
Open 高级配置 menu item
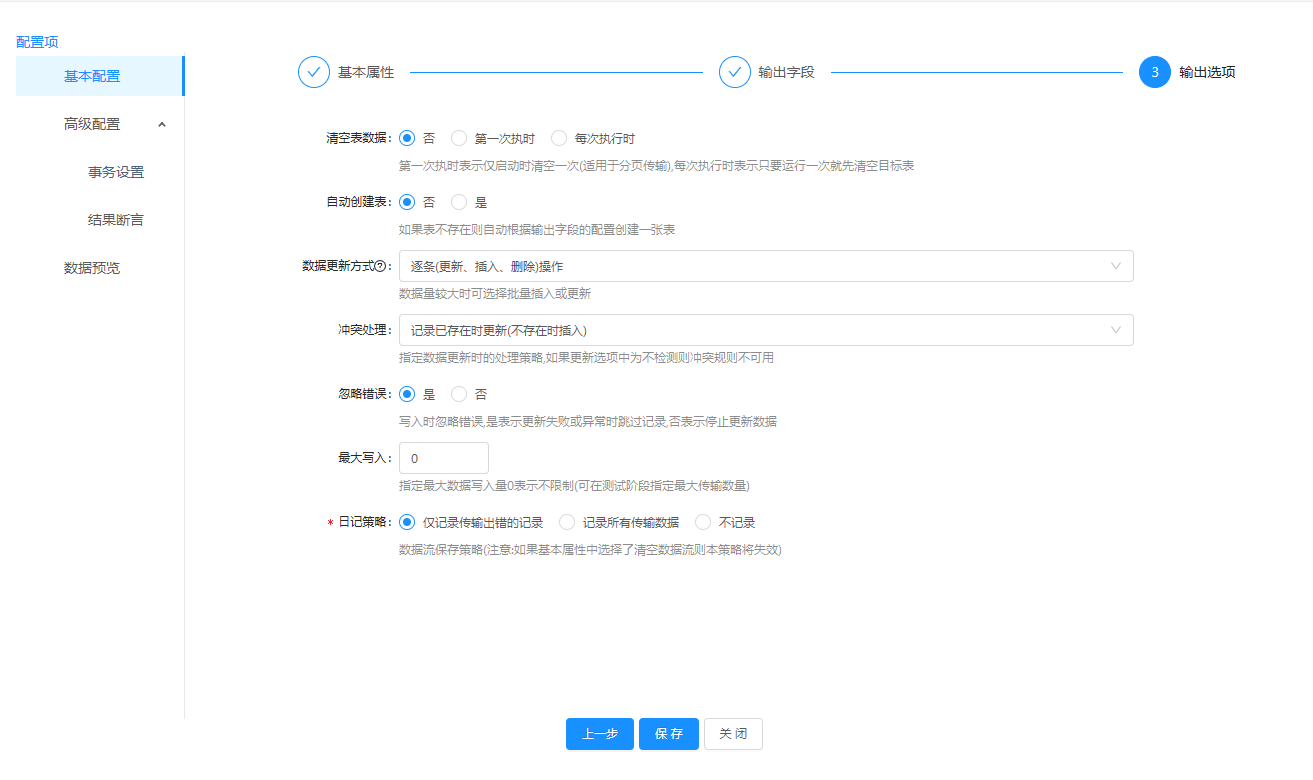pos(99,124)
